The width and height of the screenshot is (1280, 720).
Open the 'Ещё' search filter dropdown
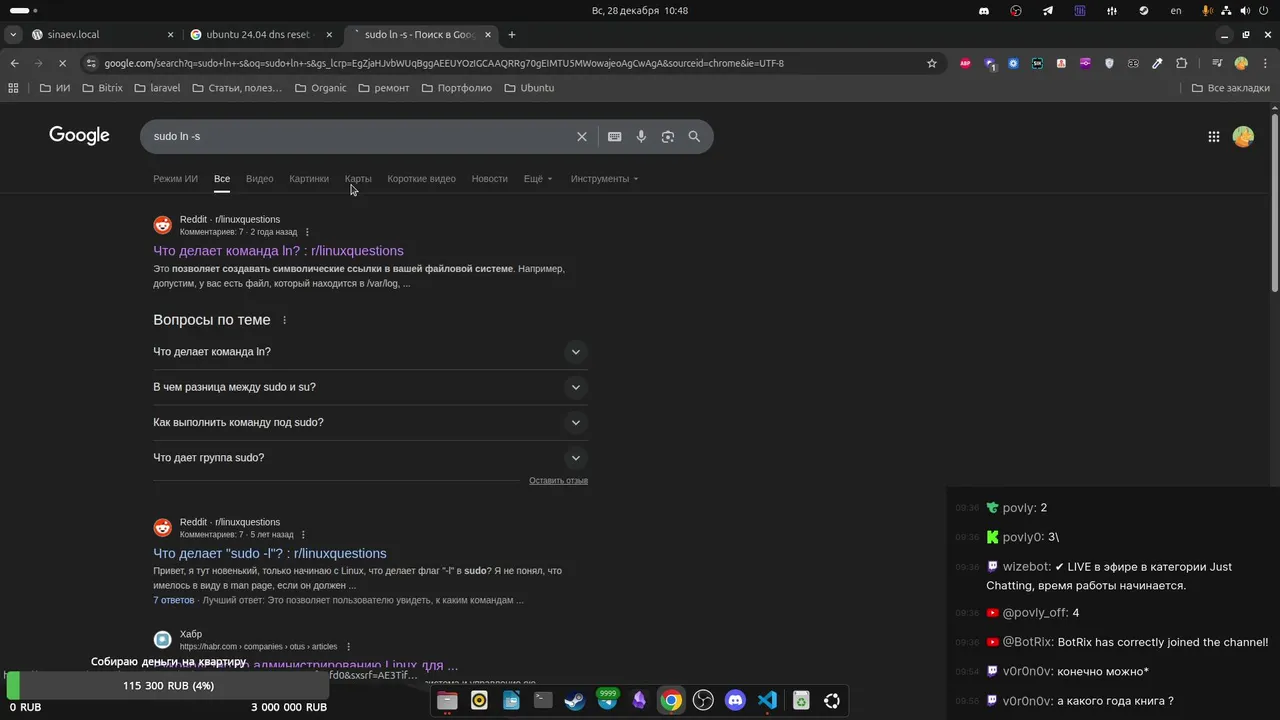point(538,179)
